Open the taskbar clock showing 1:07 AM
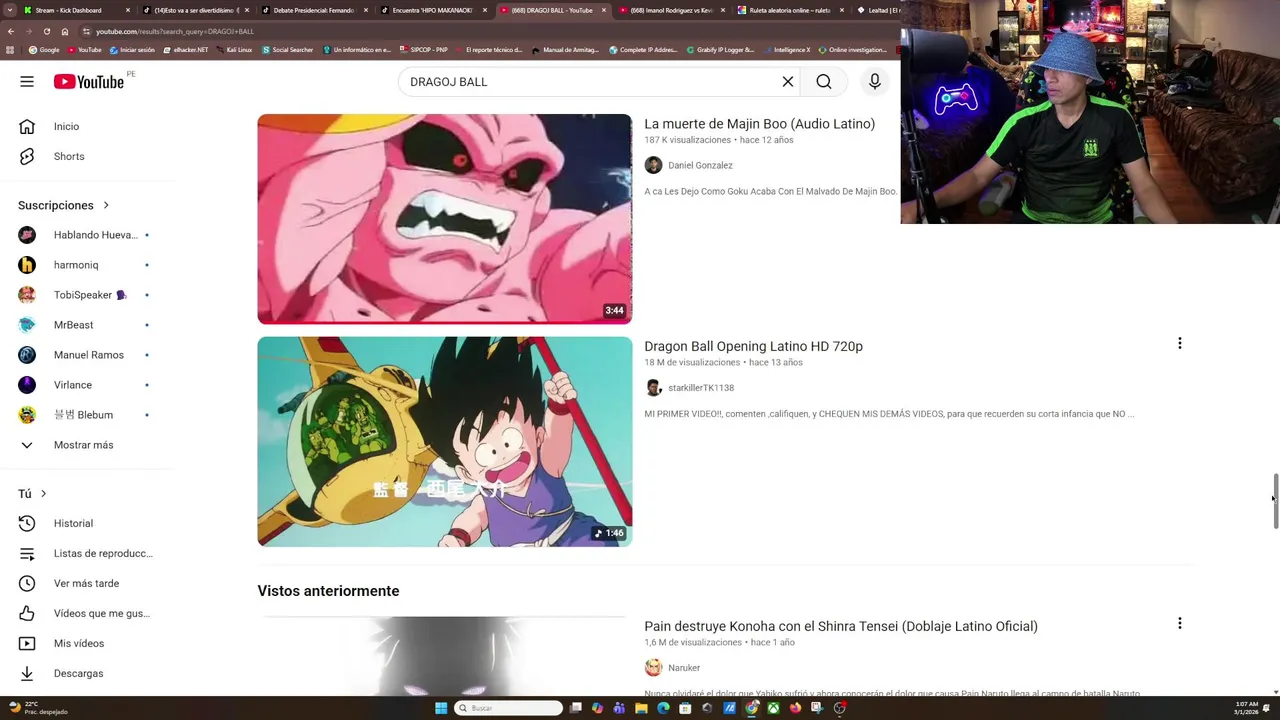This screenshot has width=1280, height=720. [x=1247, y=708]
